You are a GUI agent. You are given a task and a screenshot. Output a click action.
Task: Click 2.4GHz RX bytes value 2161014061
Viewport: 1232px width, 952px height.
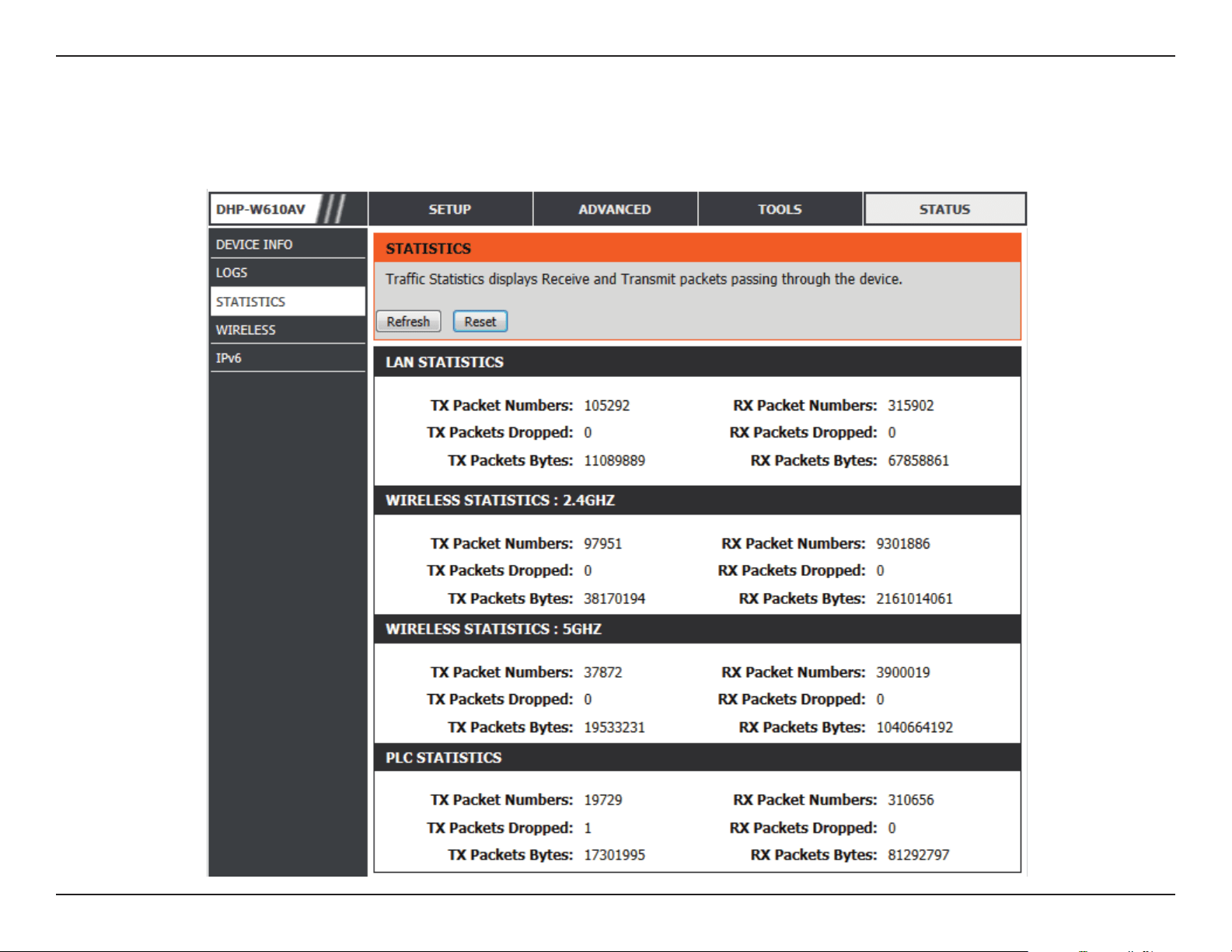pyautogui.click(x=915, y=599)
